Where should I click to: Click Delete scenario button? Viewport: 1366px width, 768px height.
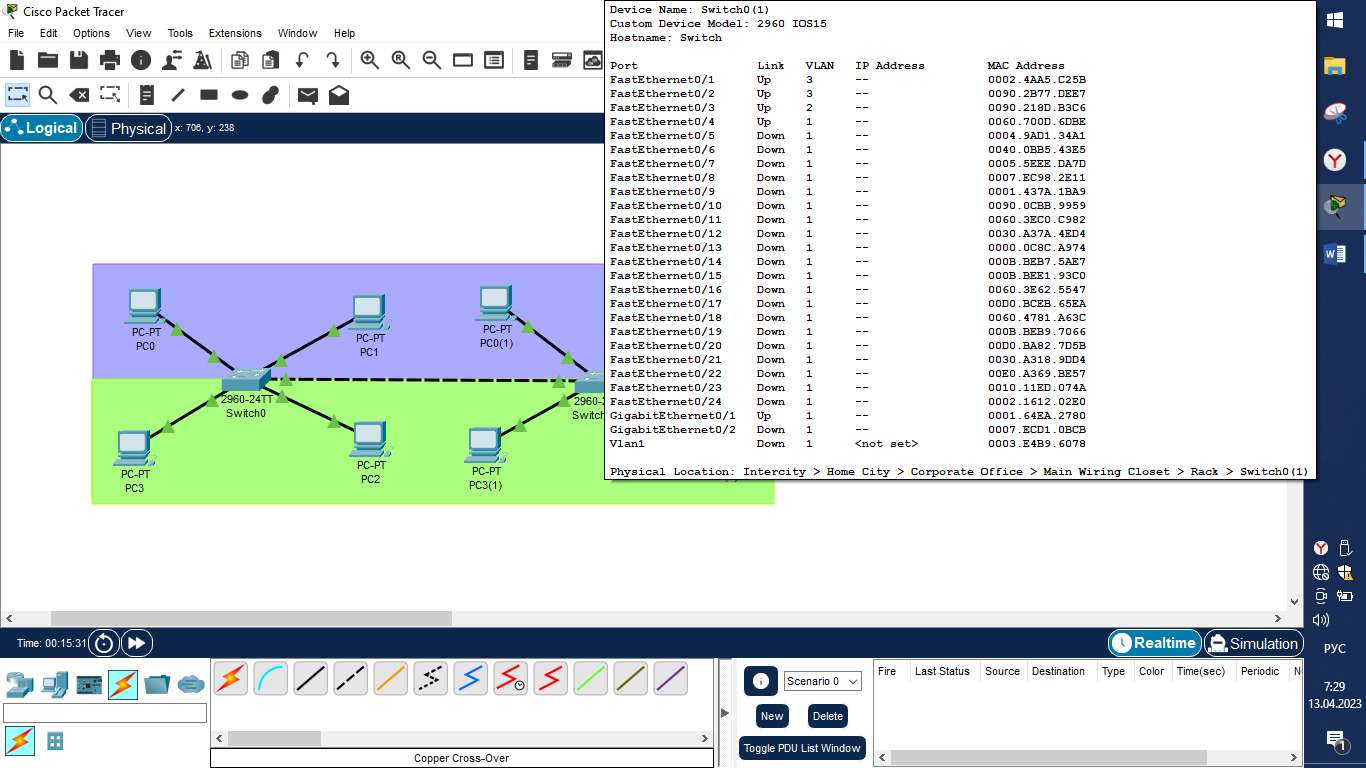828,716
